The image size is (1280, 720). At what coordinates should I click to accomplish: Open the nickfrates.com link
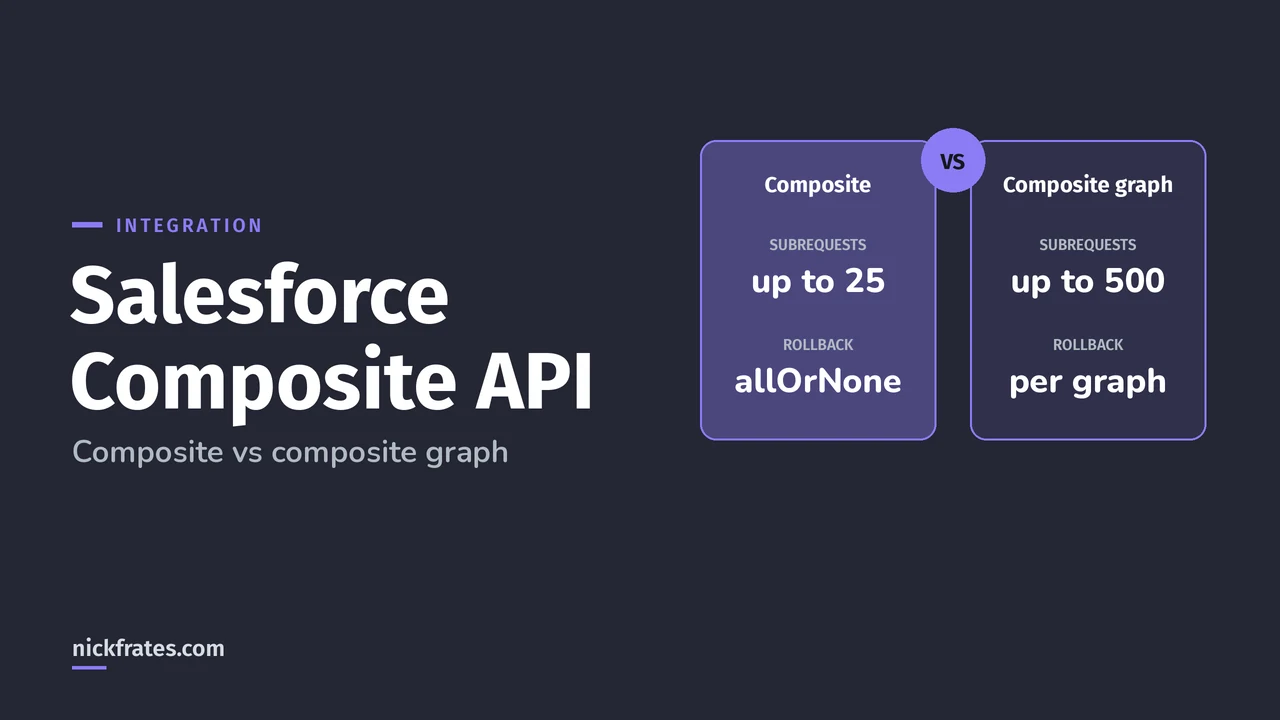click(148, 648)
